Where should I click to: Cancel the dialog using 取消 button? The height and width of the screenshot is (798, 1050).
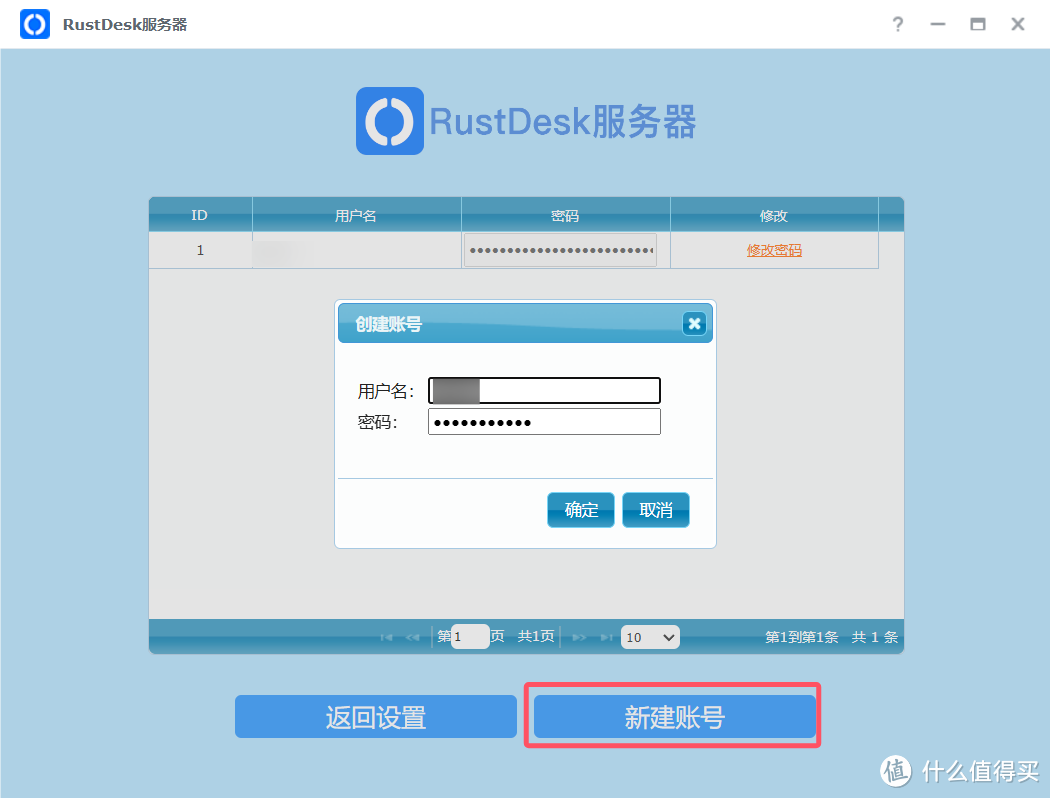coord(655,510)
